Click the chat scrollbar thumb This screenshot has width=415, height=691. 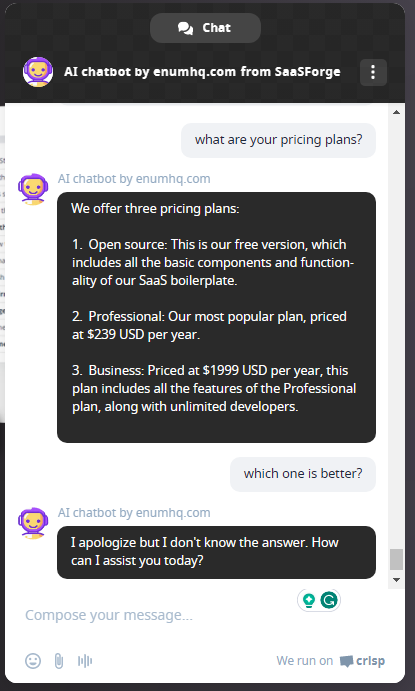[x=396, y=559]
